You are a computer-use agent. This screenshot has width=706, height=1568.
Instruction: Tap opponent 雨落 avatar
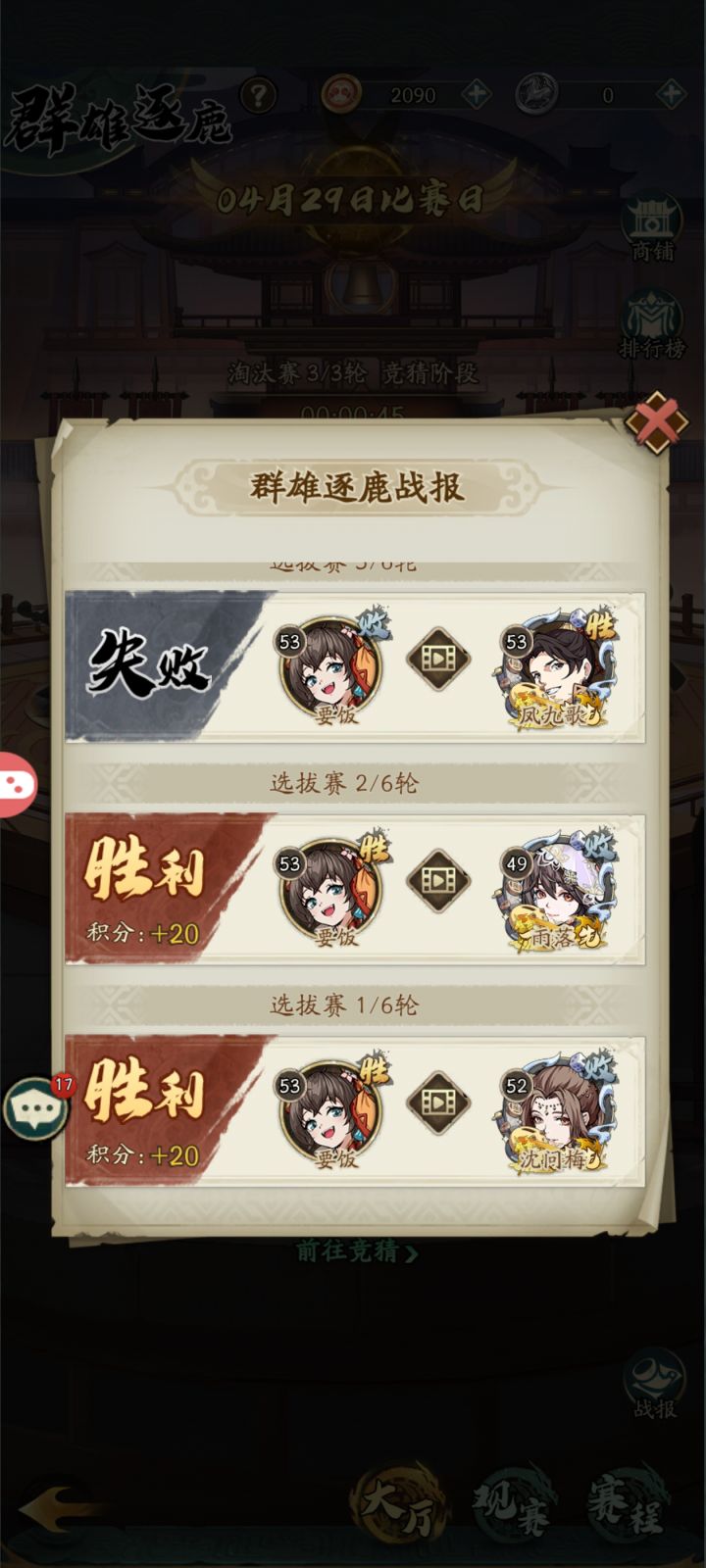click(x=556, y=891)
